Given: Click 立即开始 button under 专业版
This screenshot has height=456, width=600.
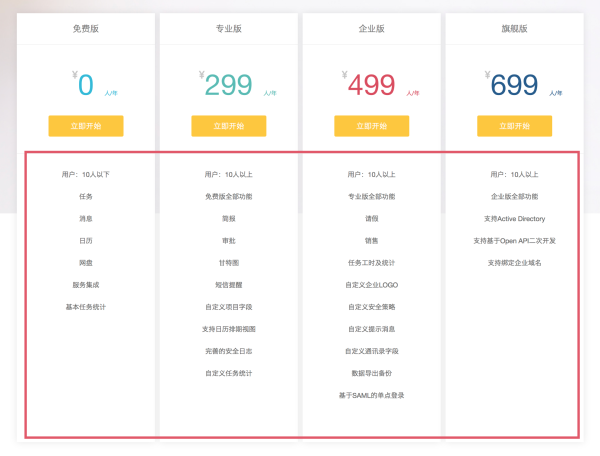Looking at the screenshot, I should pos(229,126).
